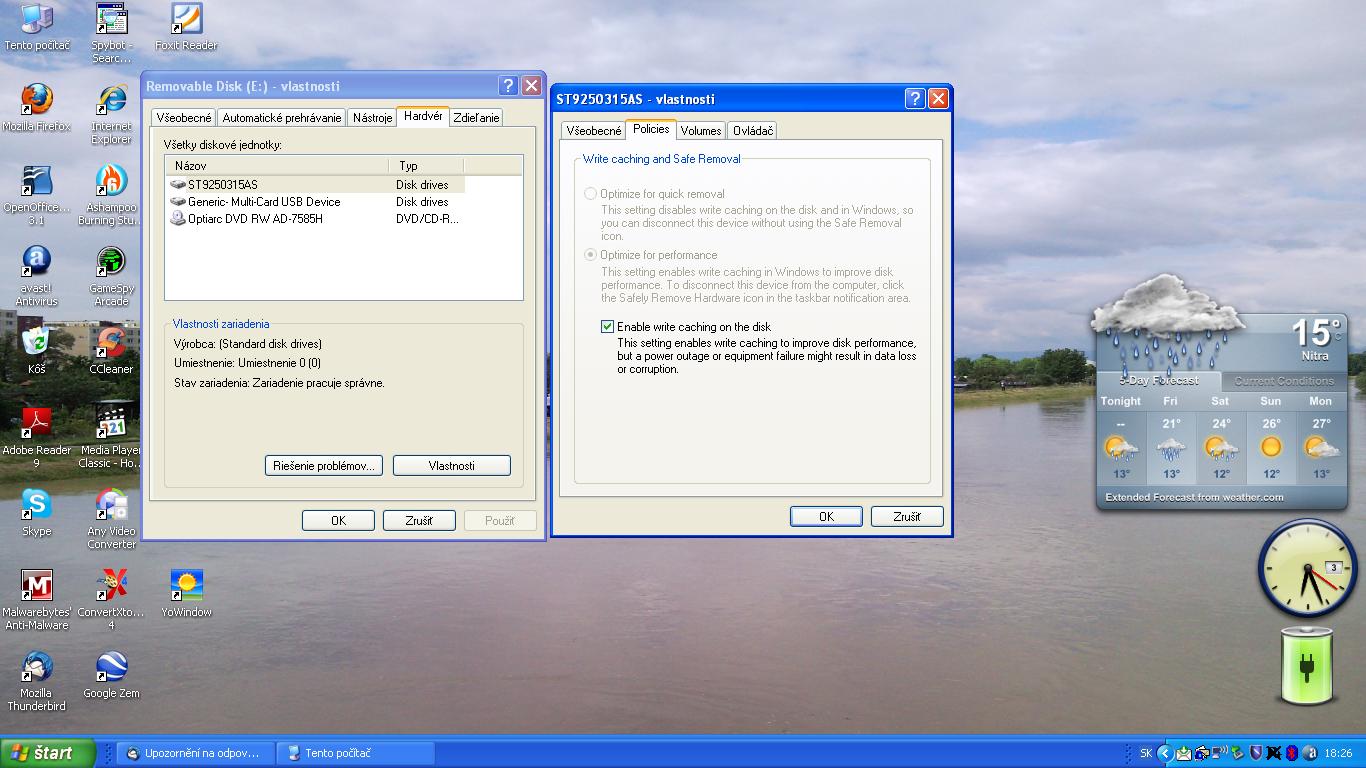The image size is (1366, 768).
Task: Switch to the Volumes tab
Action: (701, 131)
